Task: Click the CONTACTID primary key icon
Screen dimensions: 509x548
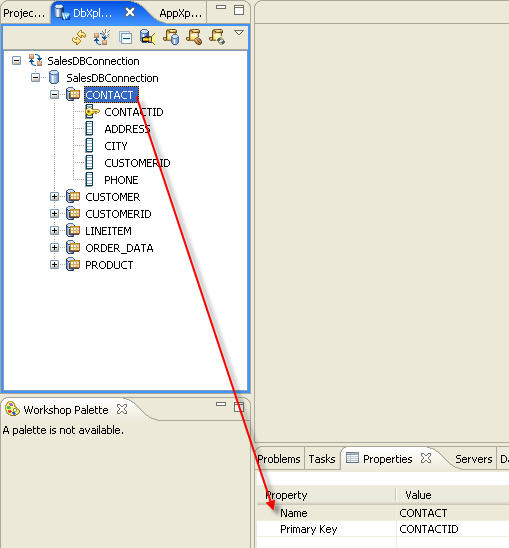Action: coord(92,111)
